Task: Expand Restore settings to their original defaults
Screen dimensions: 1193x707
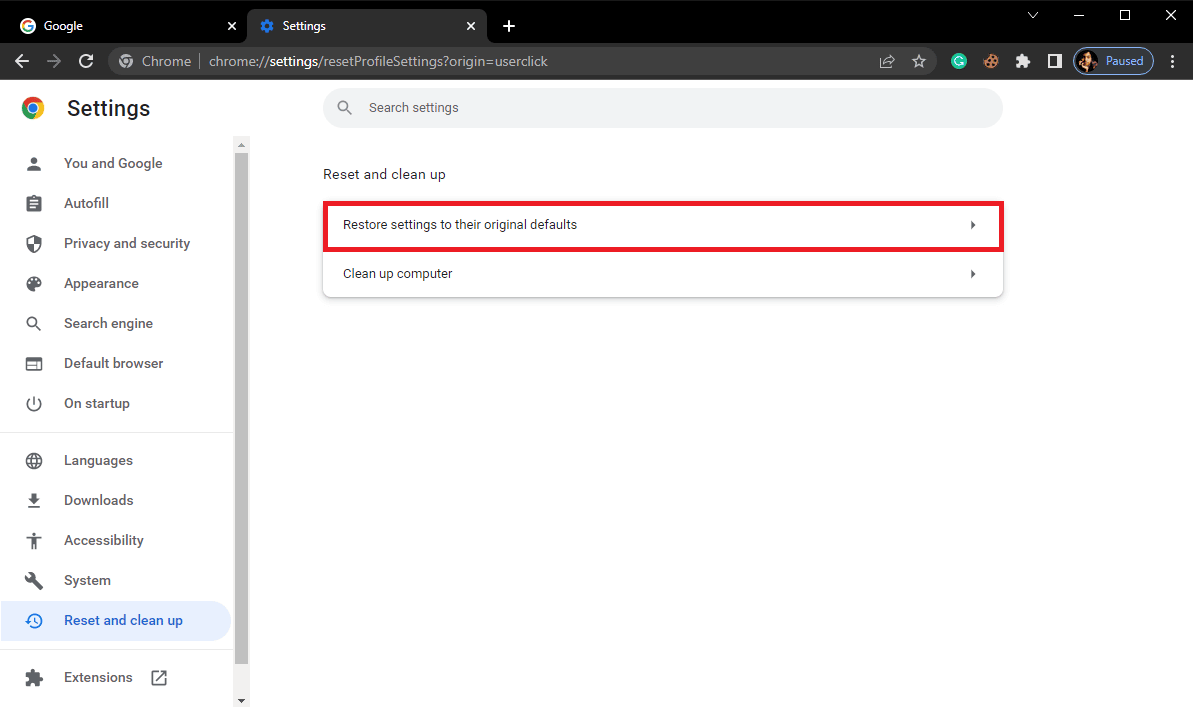Action: (662, 225)
